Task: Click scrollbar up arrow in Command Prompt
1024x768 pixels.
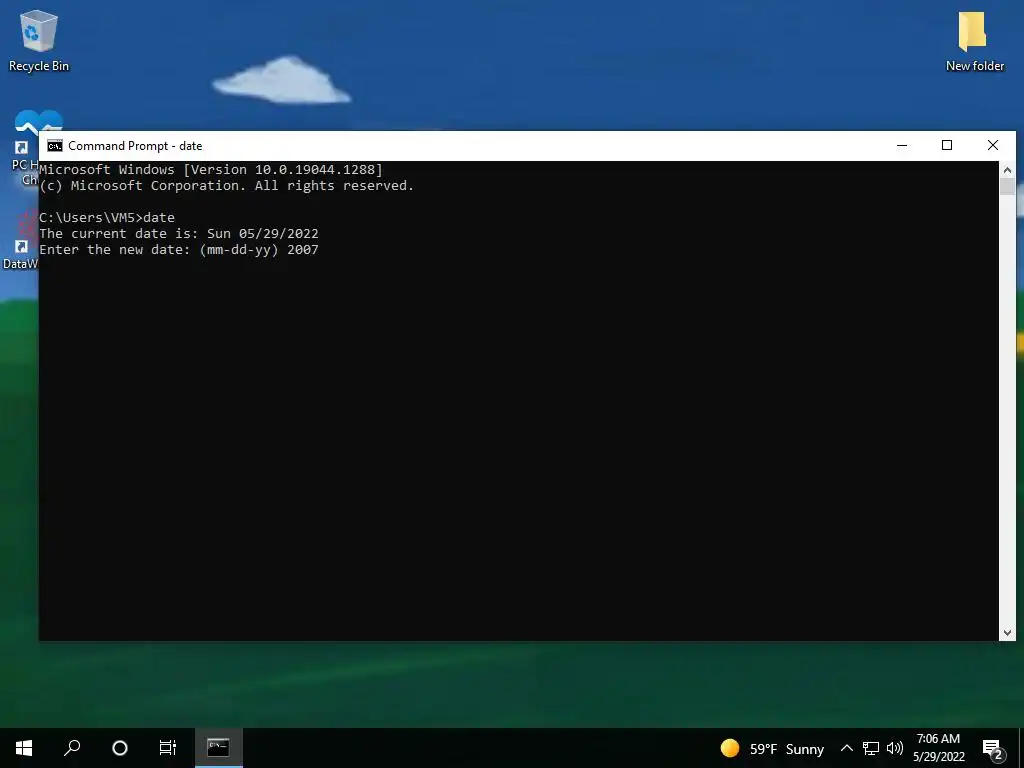Action: pos(1007,170)
